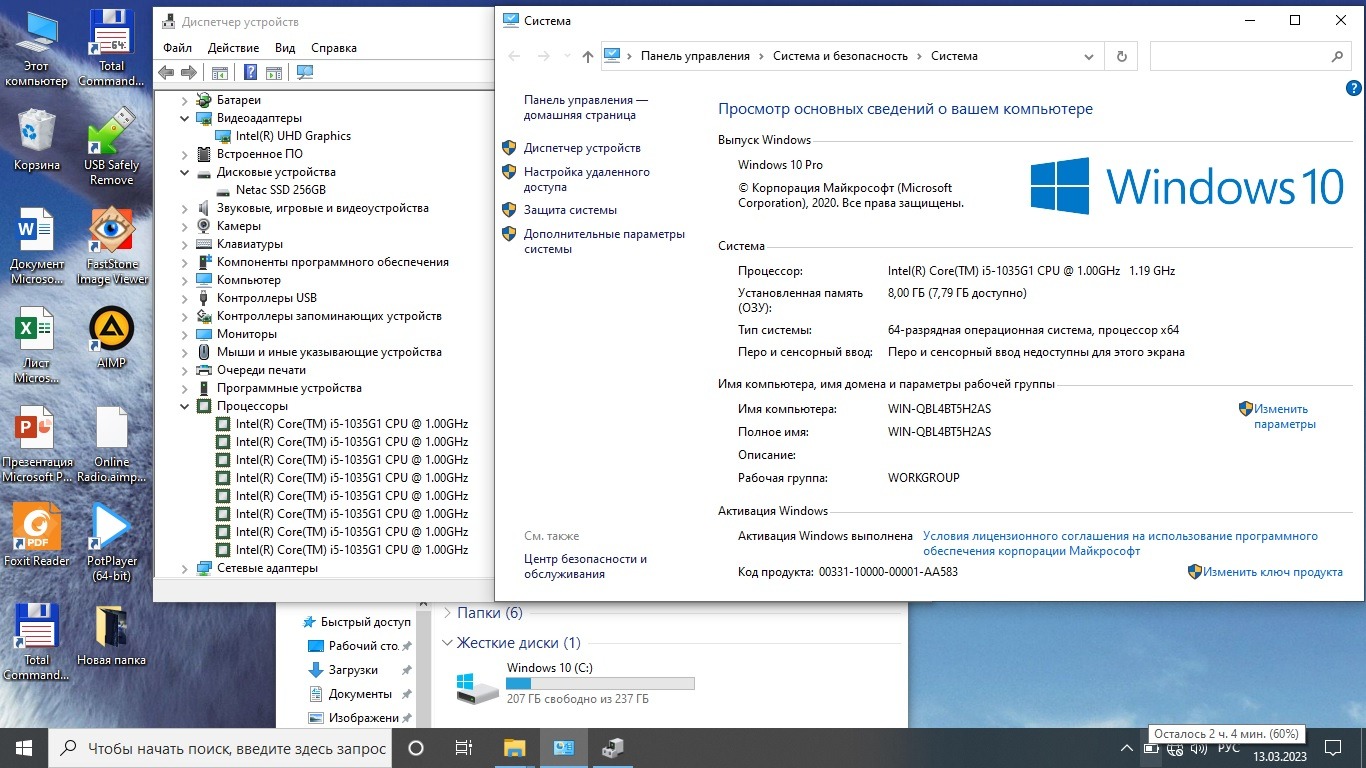
Task: Click the blue help icon in Система window
Action: 1354,89
